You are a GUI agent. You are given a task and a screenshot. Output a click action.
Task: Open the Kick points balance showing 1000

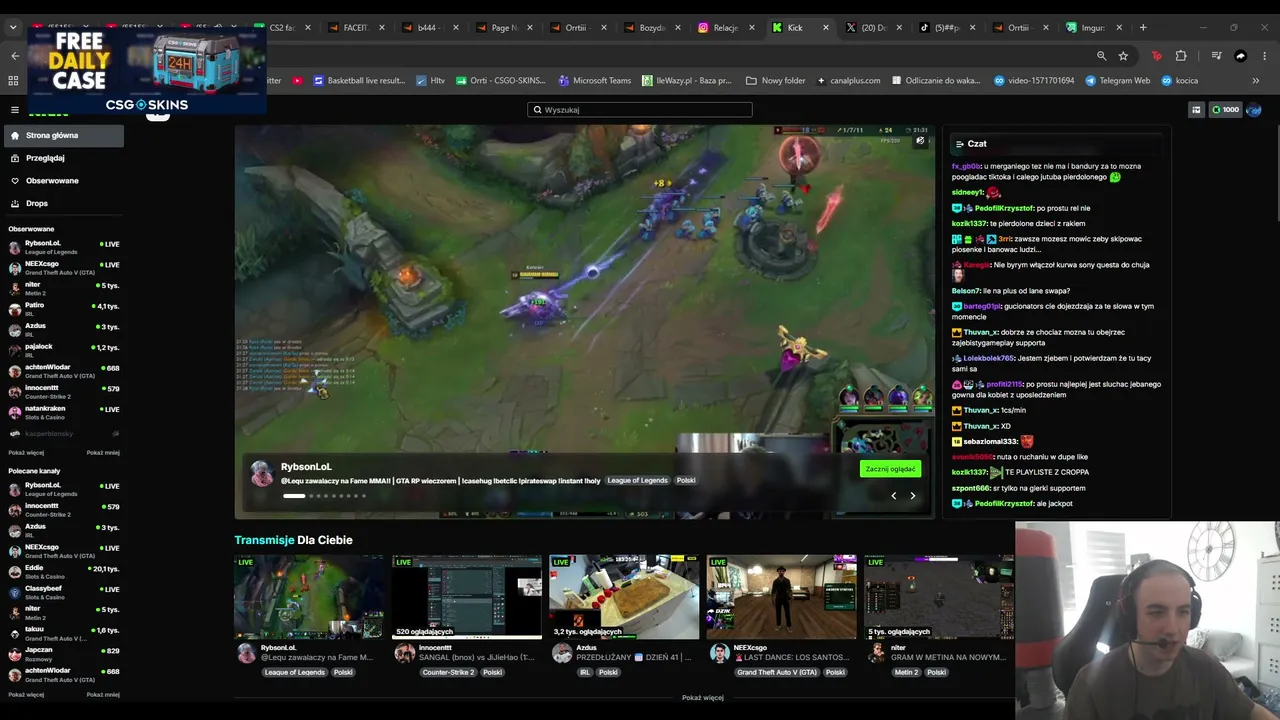(x=1225, y=110)
